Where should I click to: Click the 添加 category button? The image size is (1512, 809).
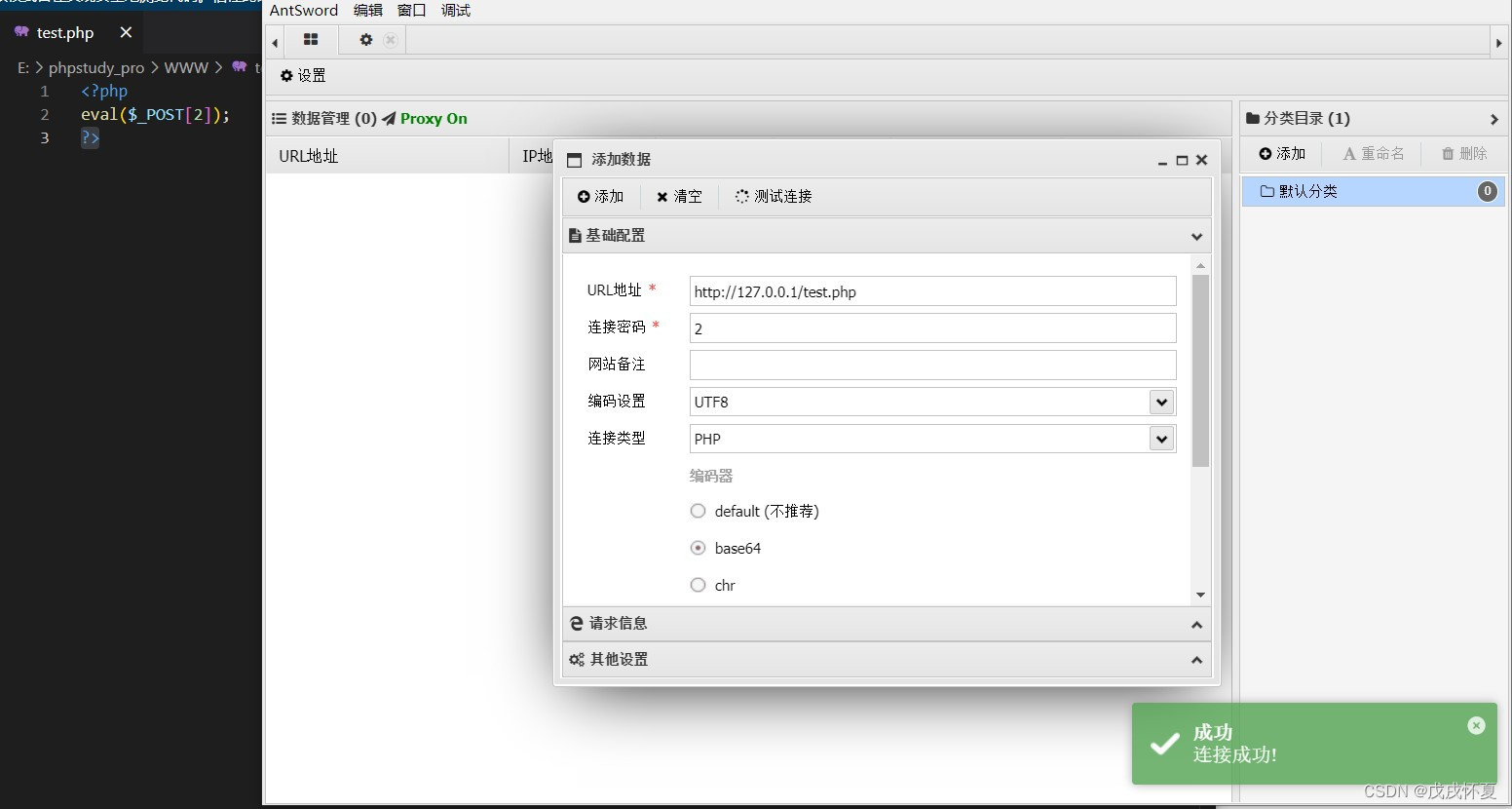(x=1282, y=154)
